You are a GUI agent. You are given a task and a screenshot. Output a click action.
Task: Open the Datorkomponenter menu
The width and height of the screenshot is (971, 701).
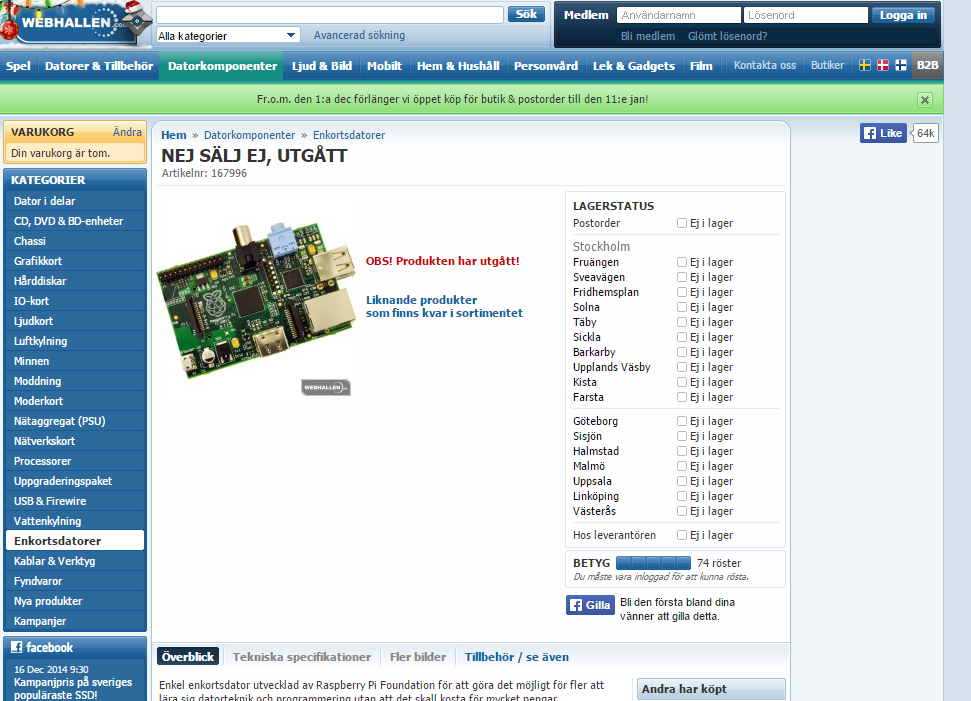pyautogui.click(x=222, y=66)
